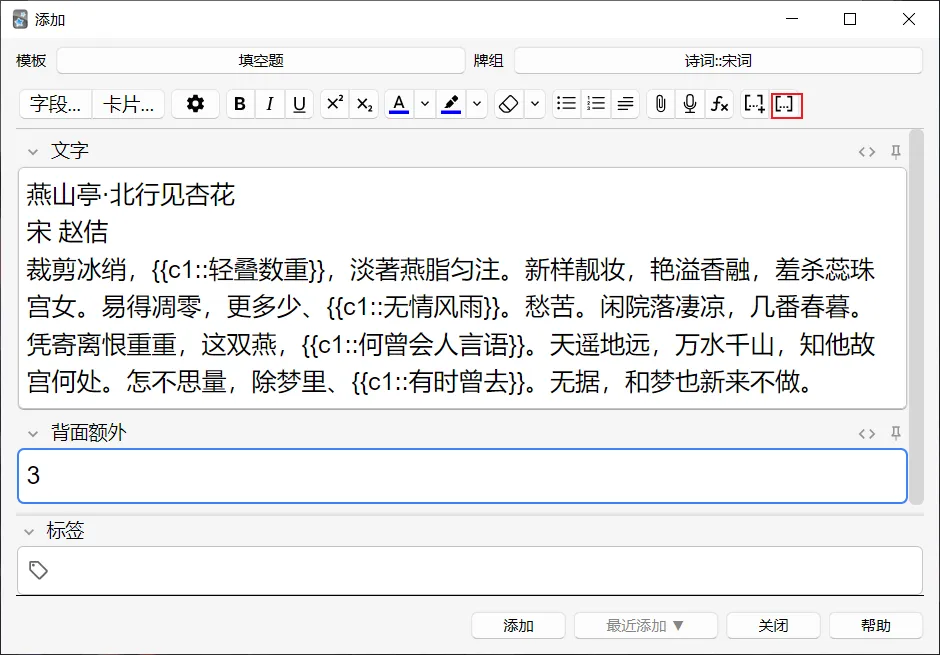This screenshot has height=655, width=940.
Task: Toggle the HTML editor for the 文字 field
Action: tap(867, 151)
